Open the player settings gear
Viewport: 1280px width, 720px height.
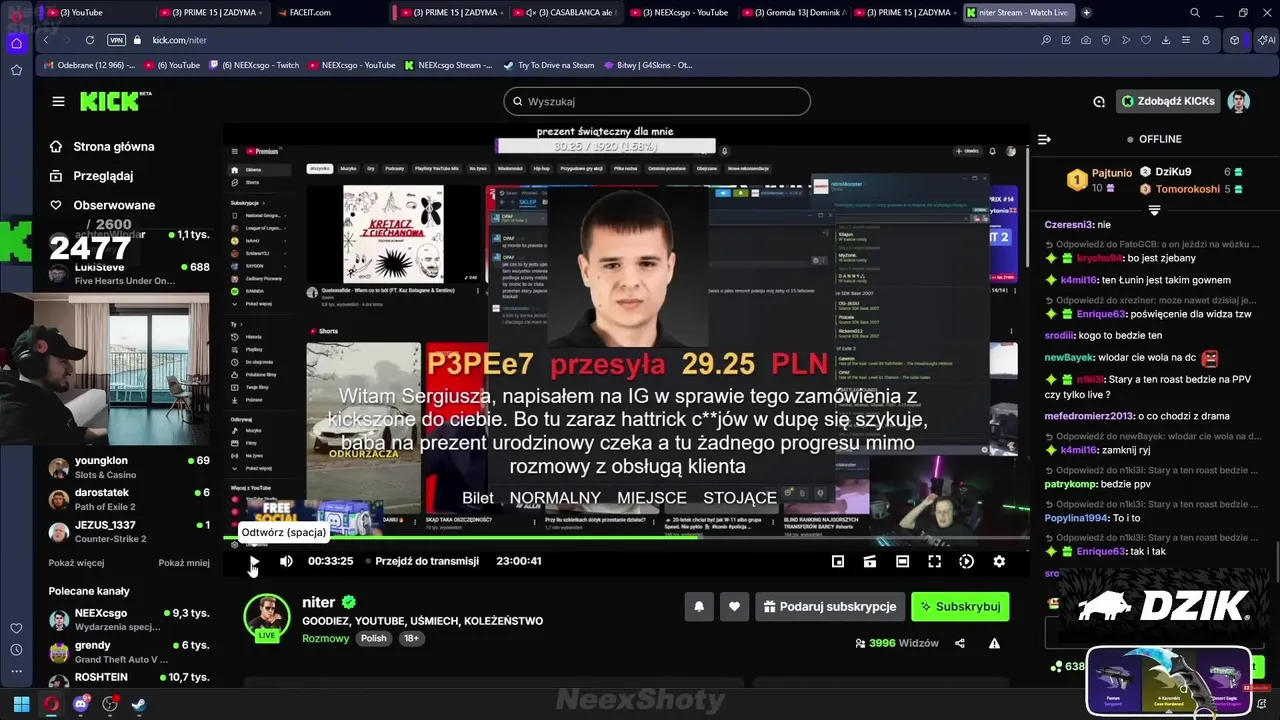tap(999, 562)
